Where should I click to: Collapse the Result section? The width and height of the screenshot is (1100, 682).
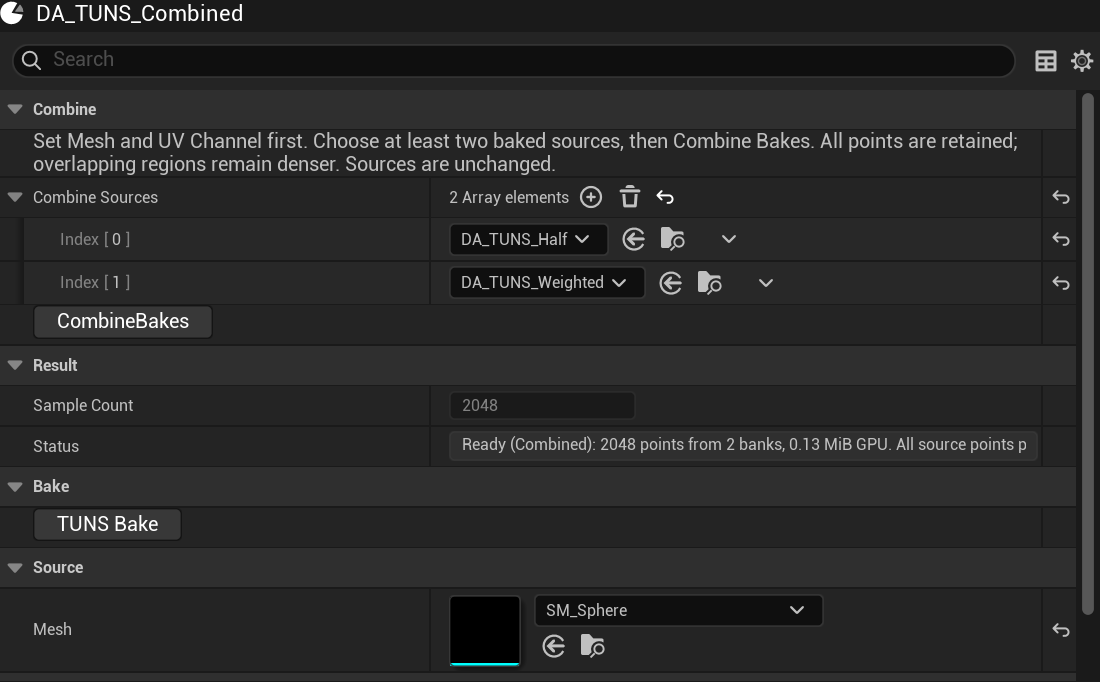[x=15, y=365]
